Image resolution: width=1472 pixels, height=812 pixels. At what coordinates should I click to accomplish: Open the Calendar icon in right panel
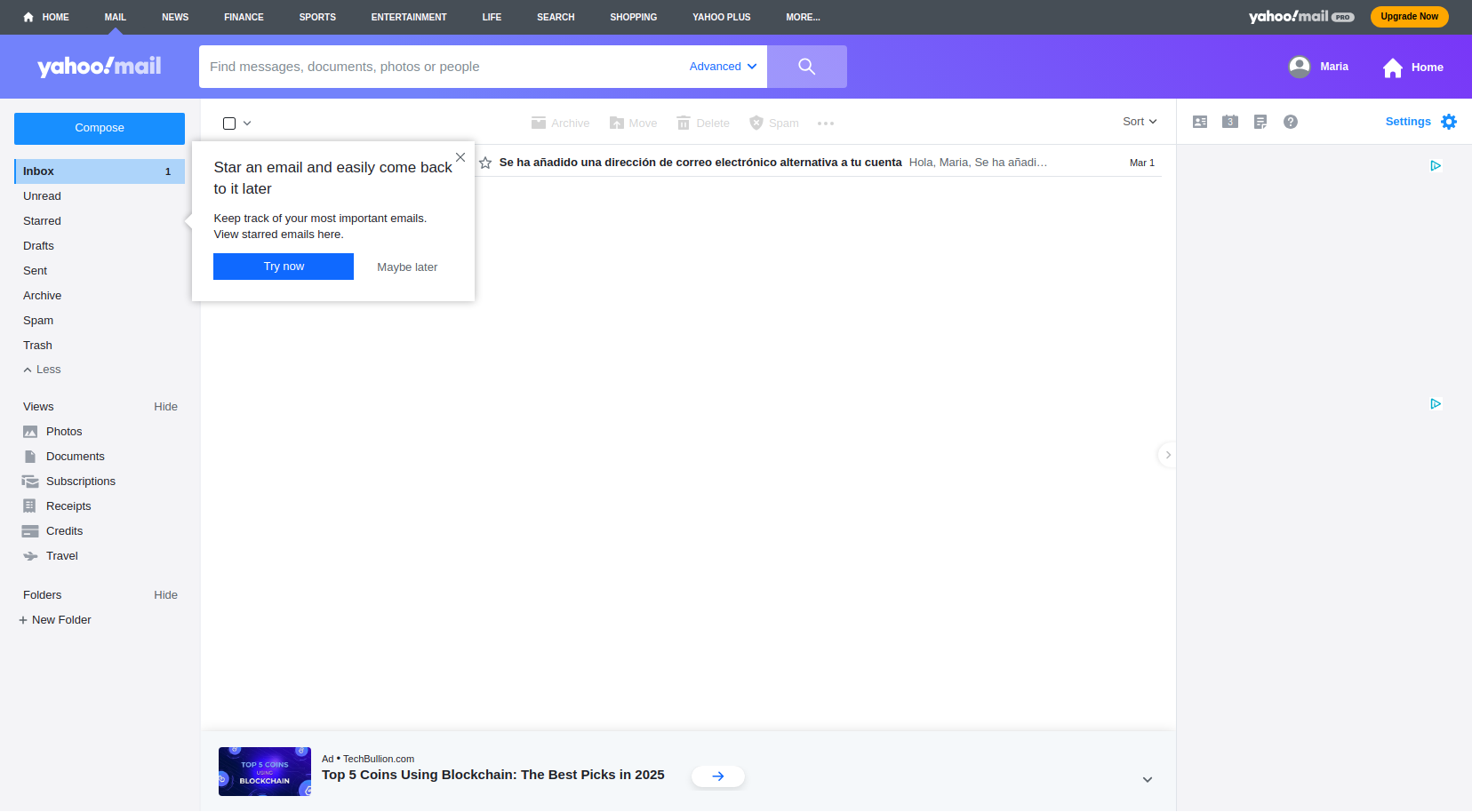(x=1230, y=122)
